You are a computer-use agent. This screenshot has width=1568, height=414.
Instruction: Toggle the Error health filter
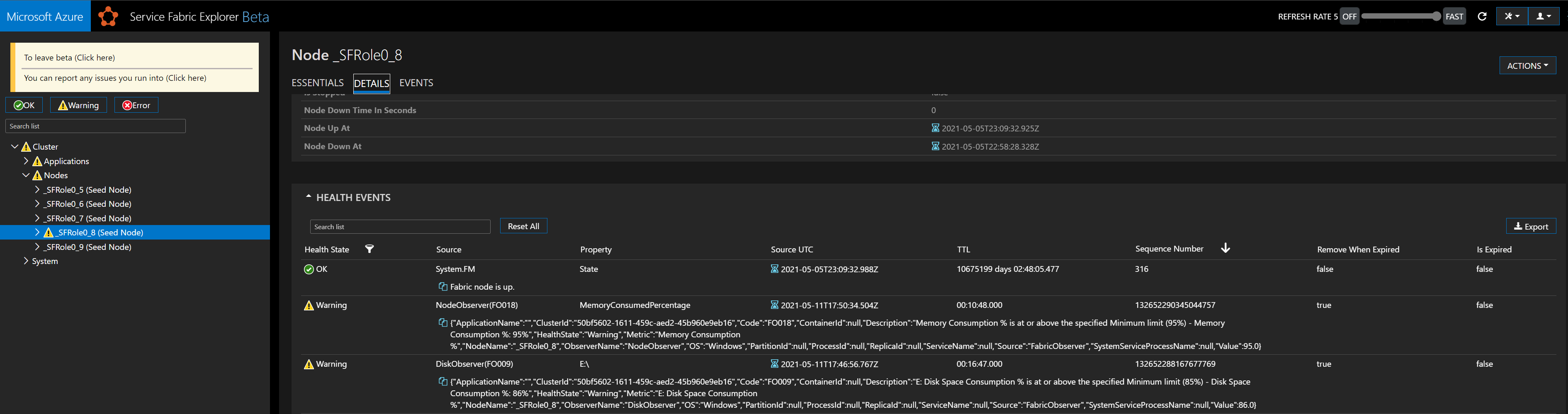point(136,105)
